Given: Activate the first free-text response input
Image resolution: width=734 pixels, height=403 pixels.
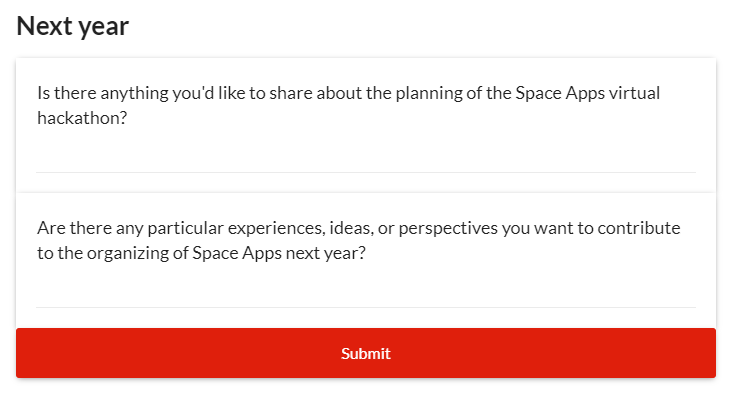Looking at the screenshot, I should (366, 158).
